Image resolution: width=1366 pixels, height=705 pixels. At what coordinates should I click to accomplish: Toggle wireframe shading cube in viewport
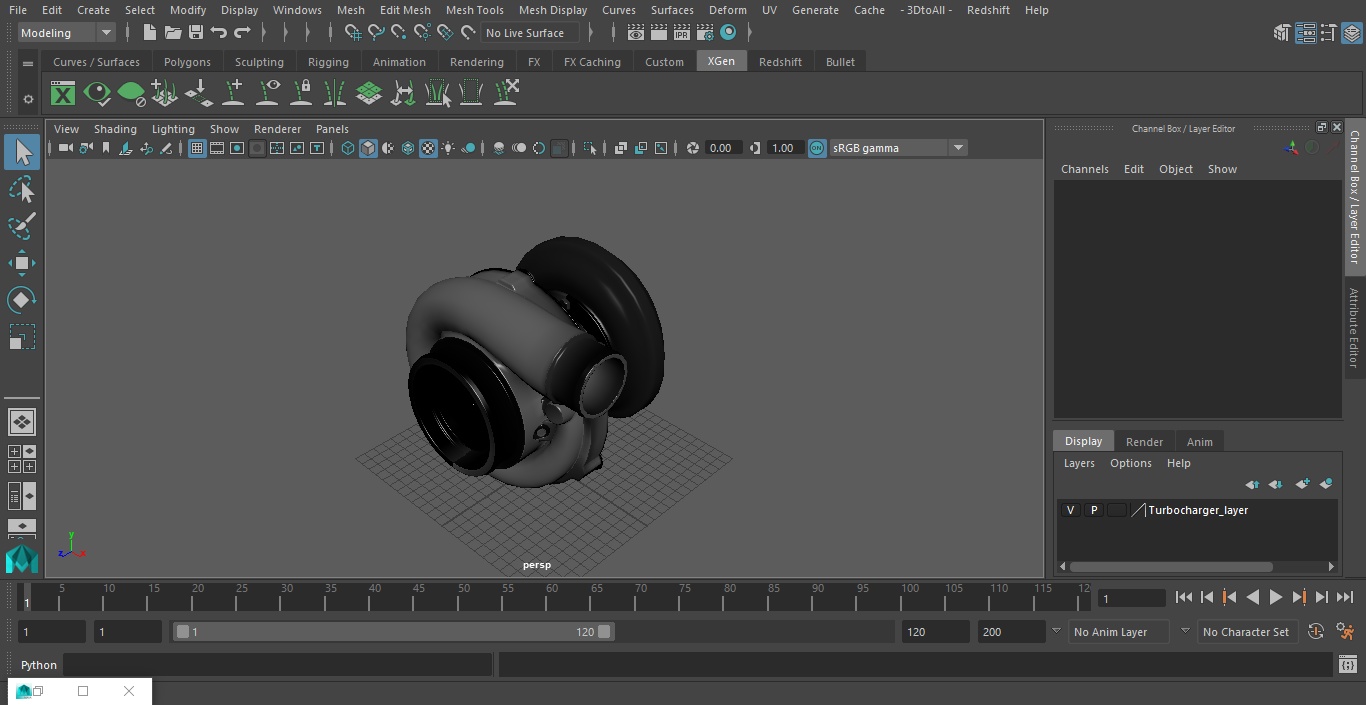click(348, 148)
